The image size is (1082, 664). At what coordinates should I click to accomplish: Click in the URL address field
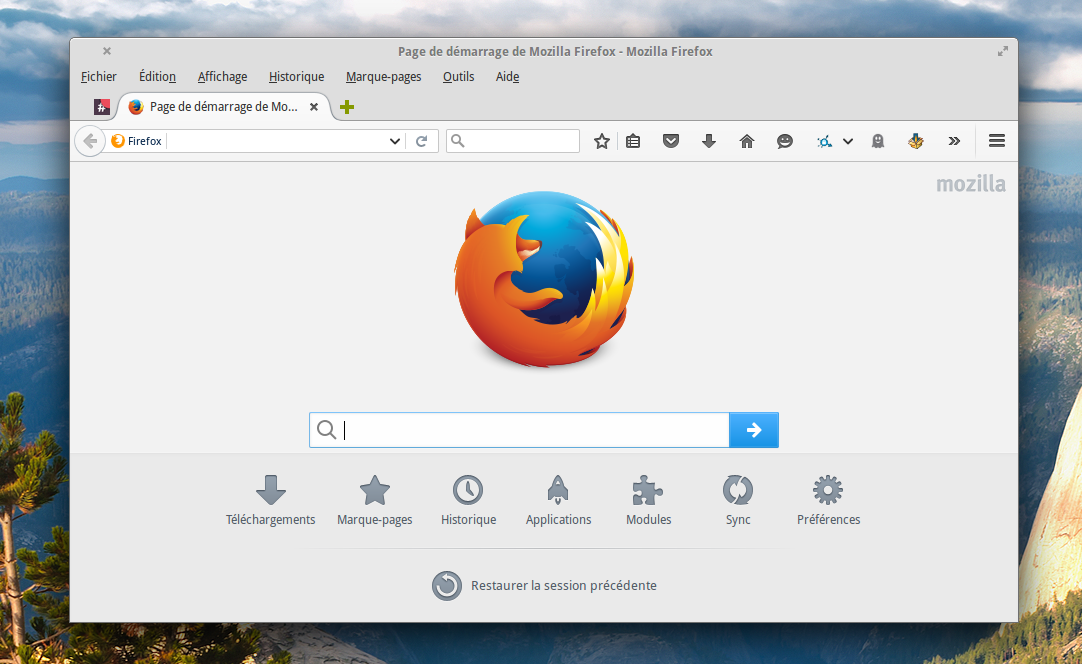tap(276, 141)
